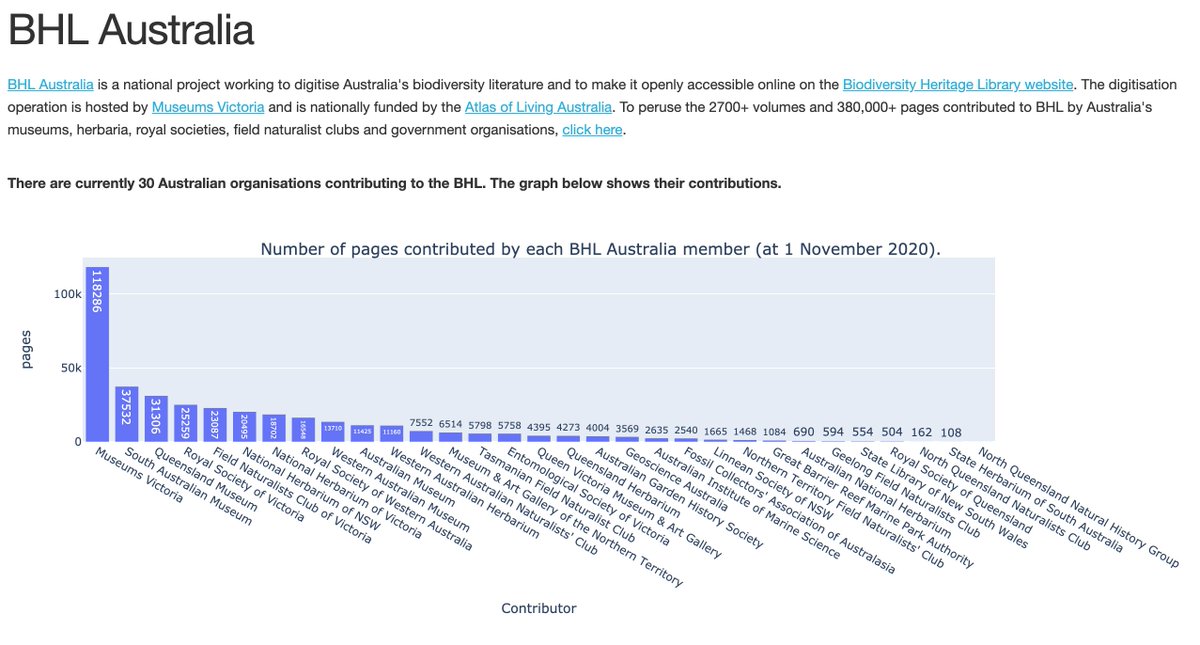Click the 162 value label

[923, 432]
